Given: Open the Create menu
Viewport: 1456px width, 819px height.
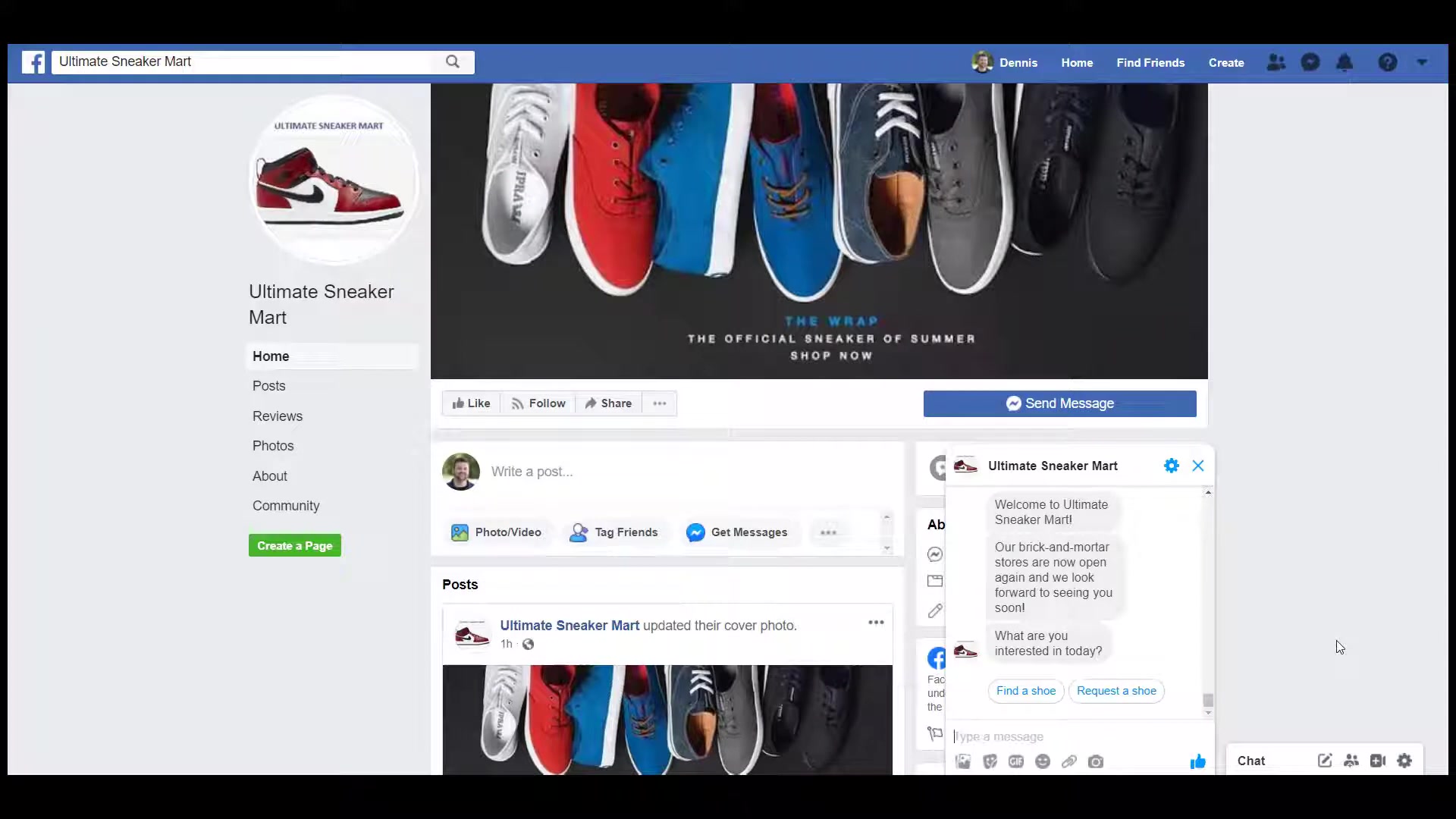Looking at the screenshot, I should (1226, 63).
